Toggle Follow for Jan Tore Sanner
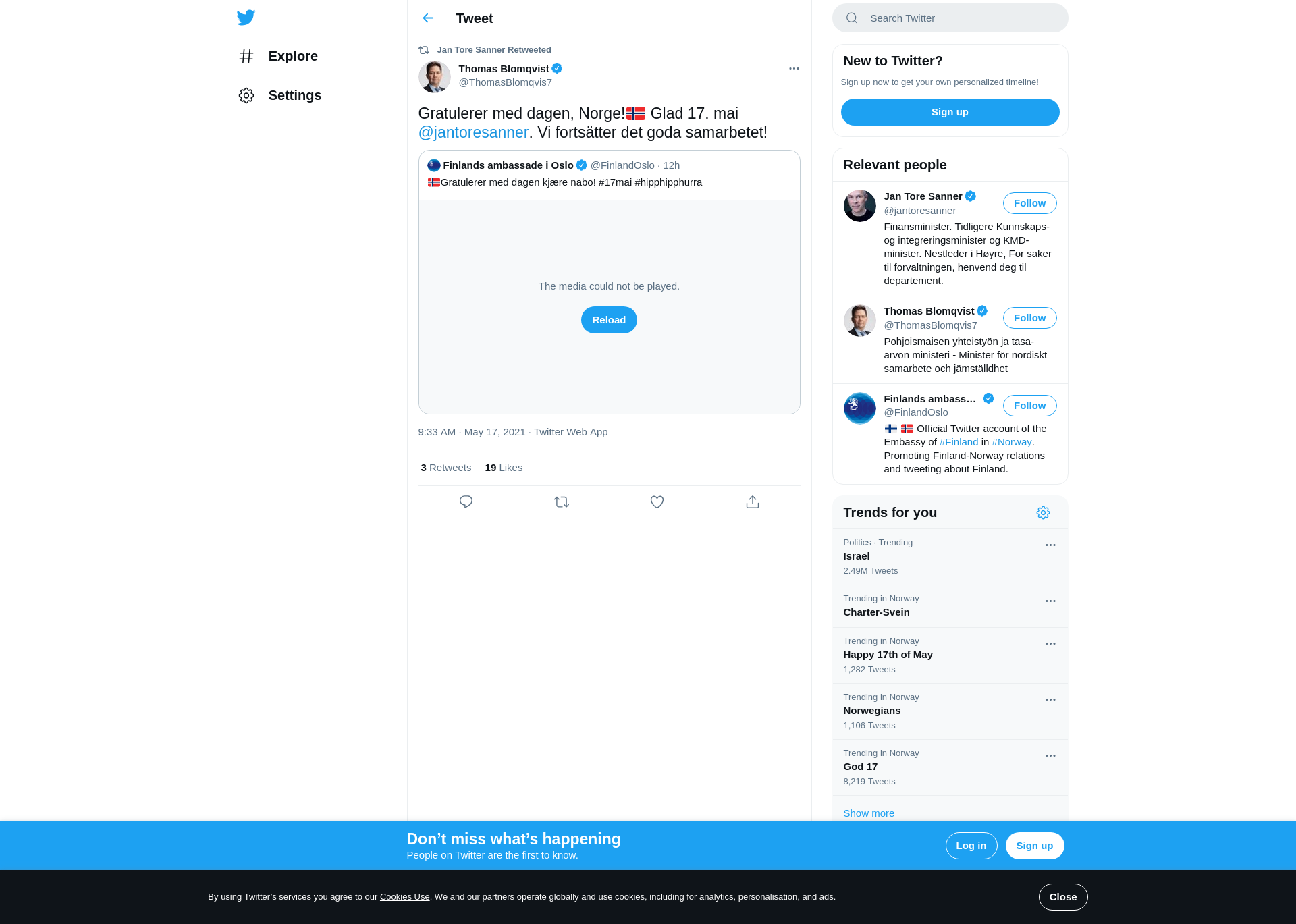Viewport: 1296px width, 924px height. click(1029, 203)
